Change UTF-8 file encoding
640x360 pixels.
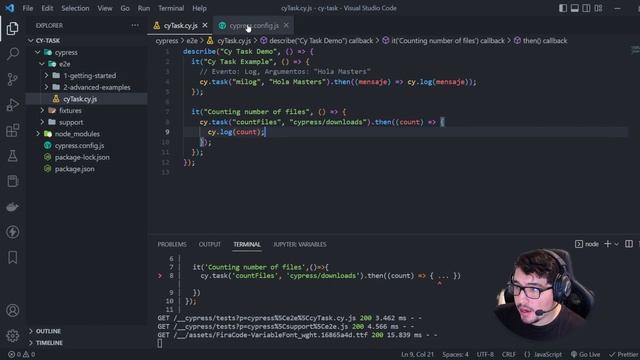485,354
